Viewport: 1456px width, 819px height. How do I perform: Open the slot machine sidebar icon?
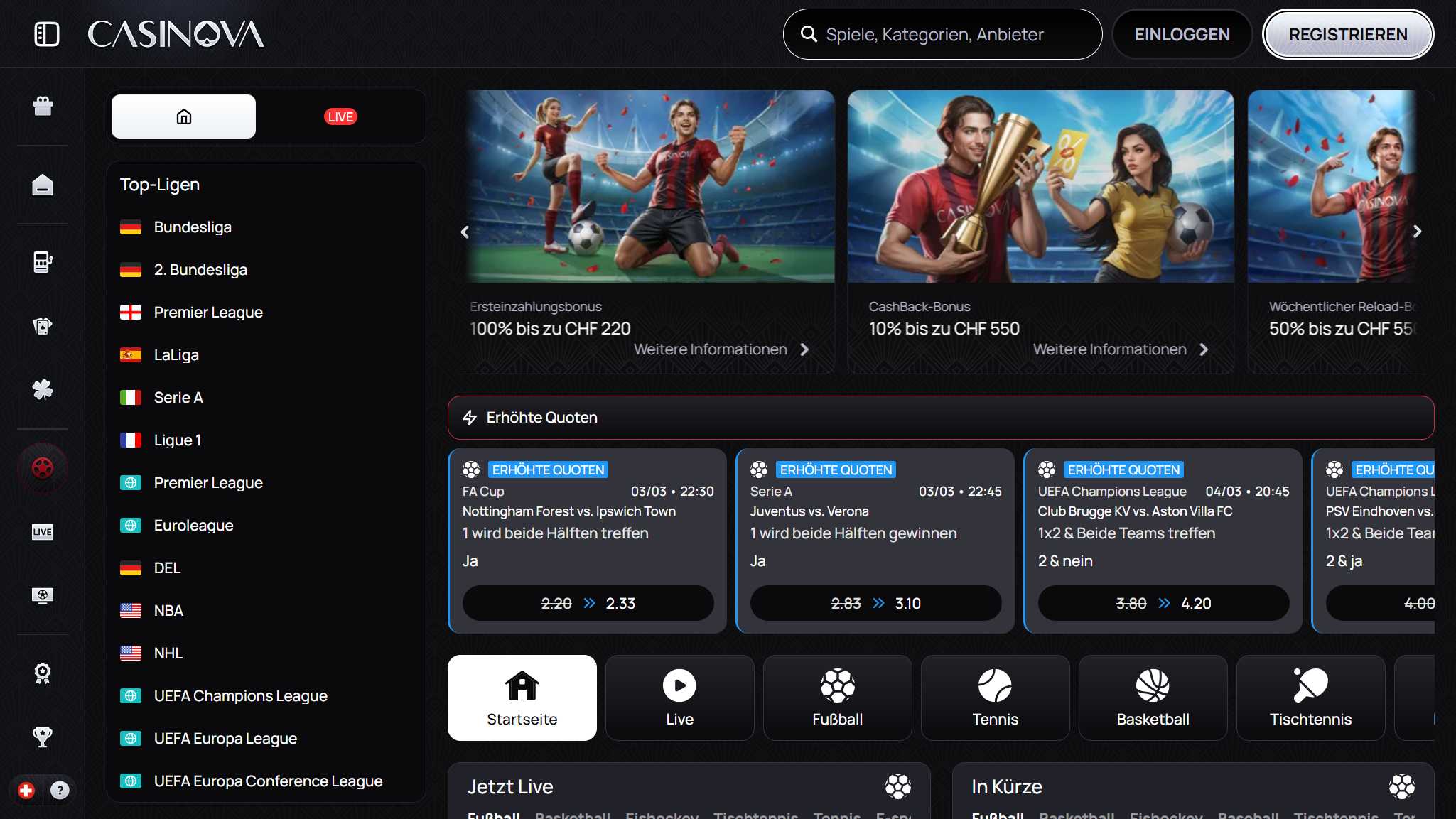pos(43,262)
